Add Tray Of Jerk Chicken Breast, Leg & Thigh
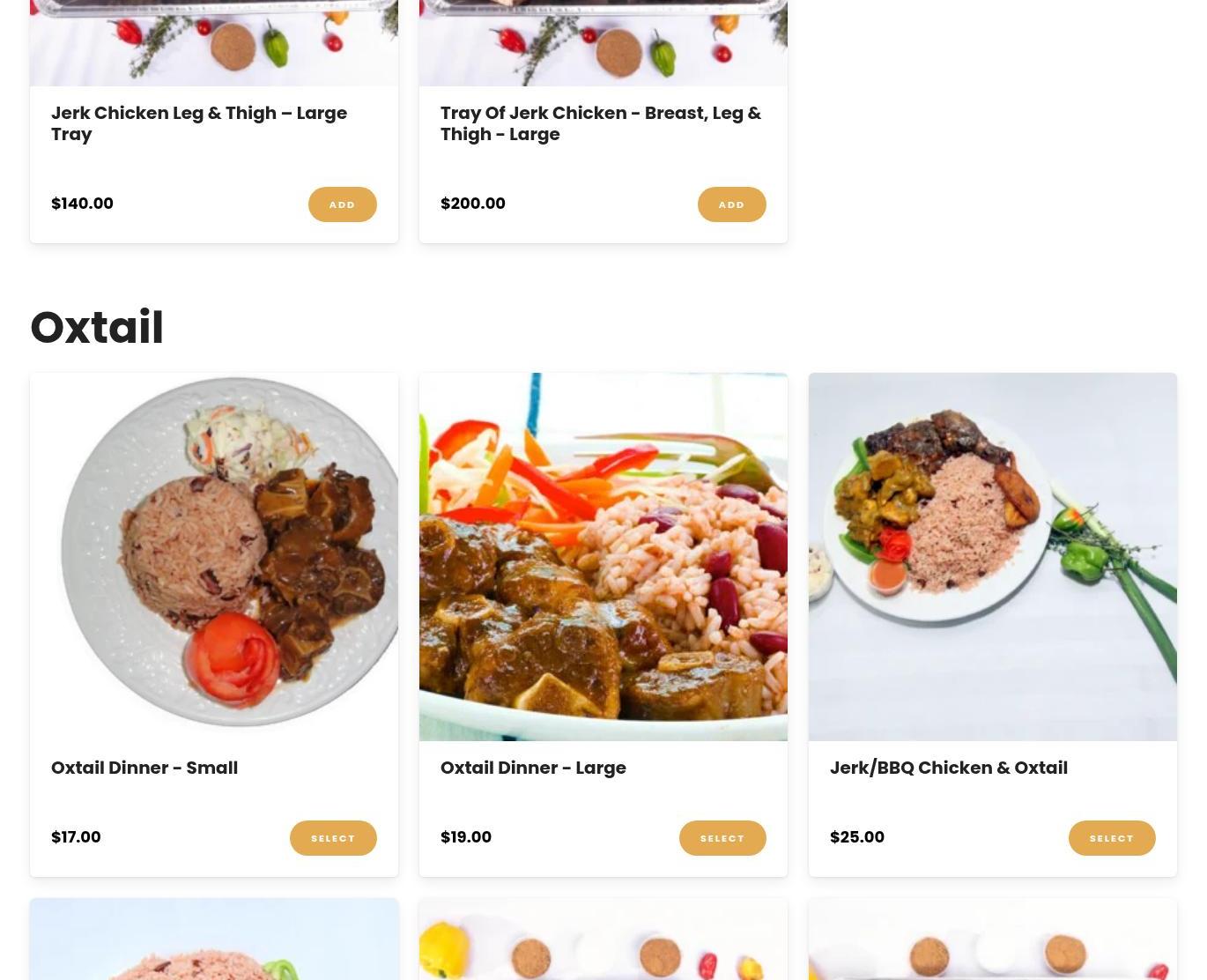The width and height of the screenshot is (1207, 980). coord(731,204)
